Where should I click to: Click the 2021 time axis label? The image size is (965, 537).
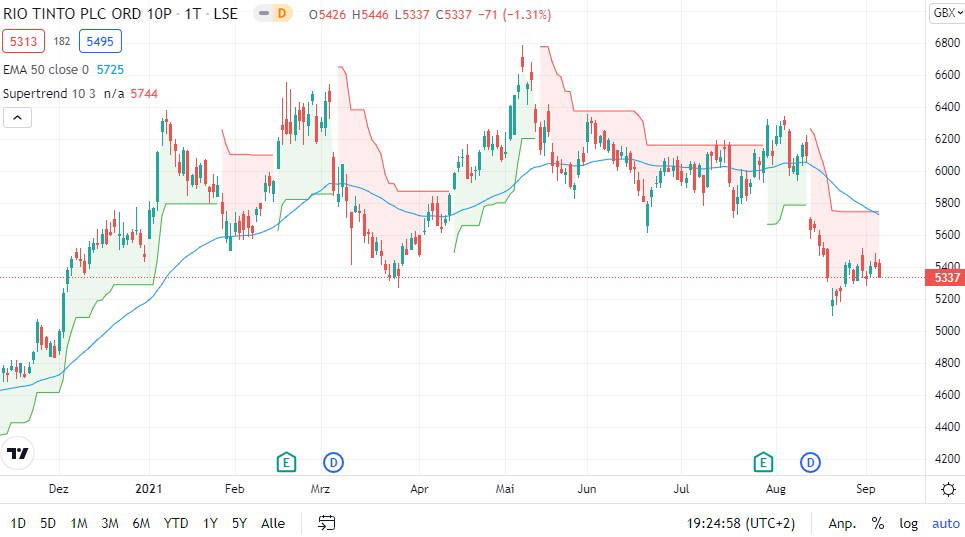pyautogui.click(x=148, y=489)
